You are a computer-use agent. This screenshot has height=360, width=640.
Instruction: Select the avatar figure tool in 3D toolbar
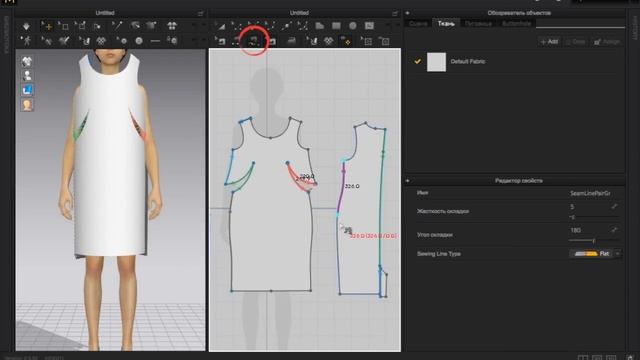27,41
